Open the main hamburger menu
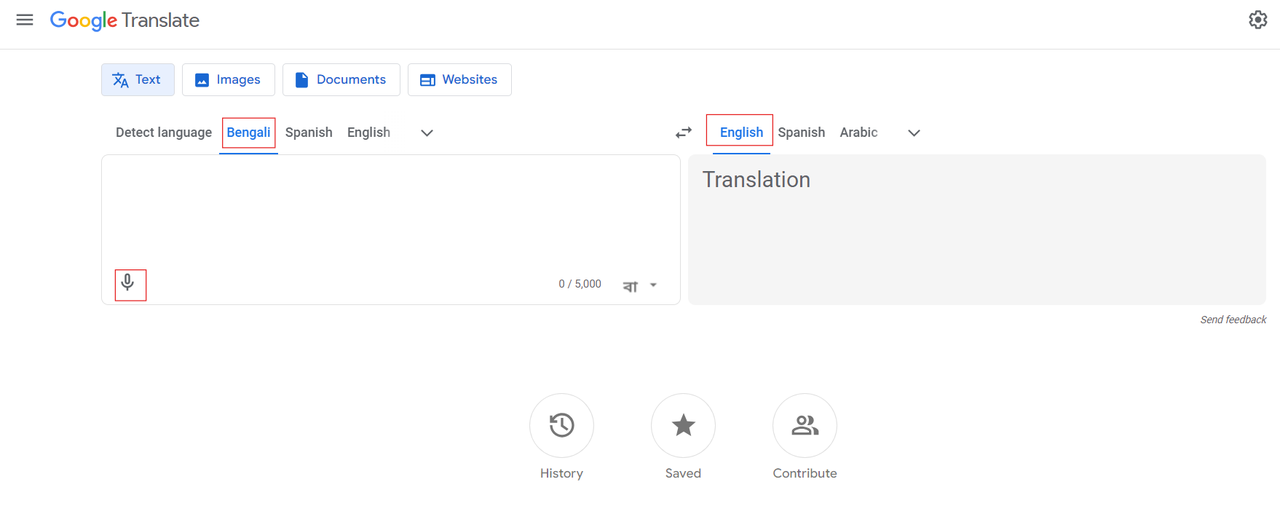The image size is (1280, 506). 25,20
